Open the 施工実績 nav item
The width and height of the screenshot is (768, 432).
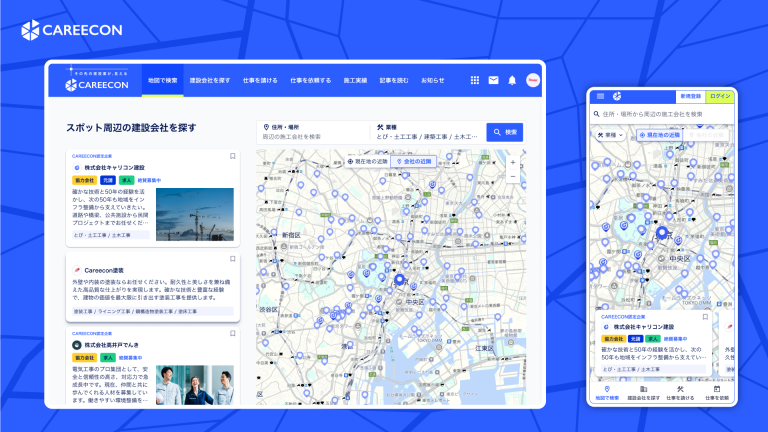[x=355, y=80]
